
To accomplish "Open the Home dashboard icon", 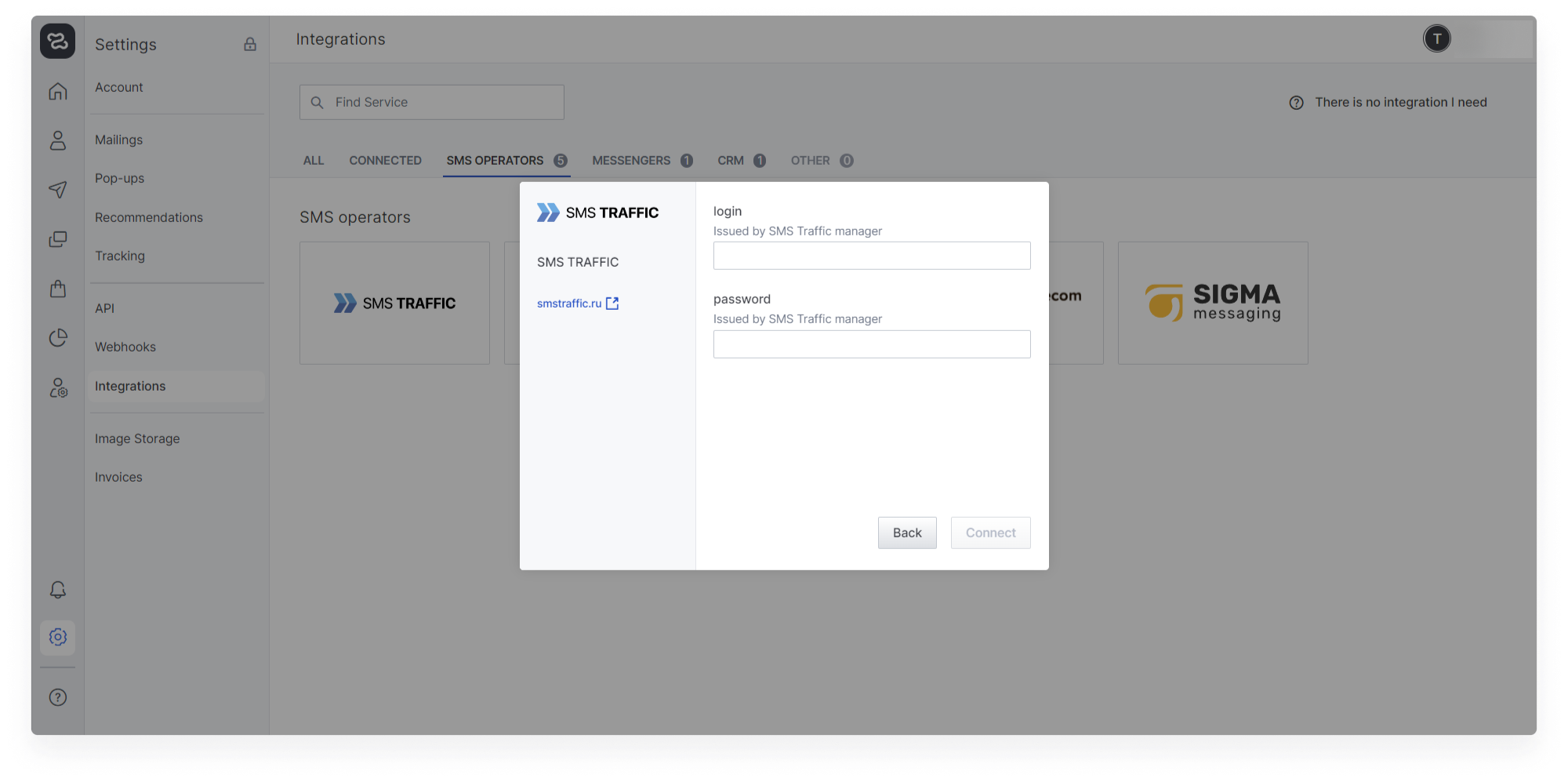I will (58, 91).
